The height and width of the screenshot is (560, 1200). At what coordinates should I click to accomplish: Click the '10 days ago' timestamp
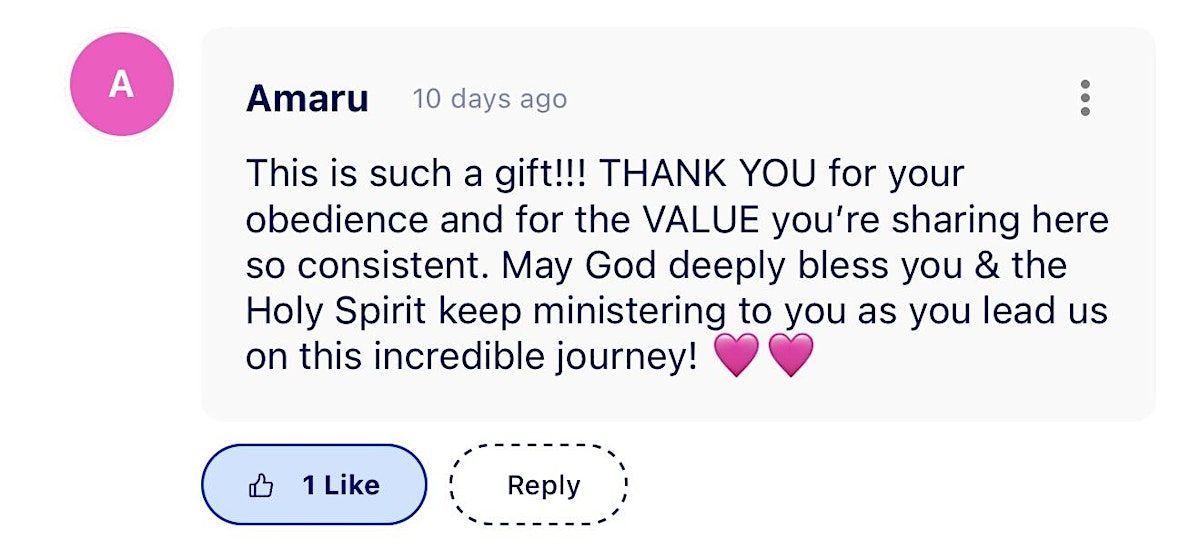coord(490,99)
